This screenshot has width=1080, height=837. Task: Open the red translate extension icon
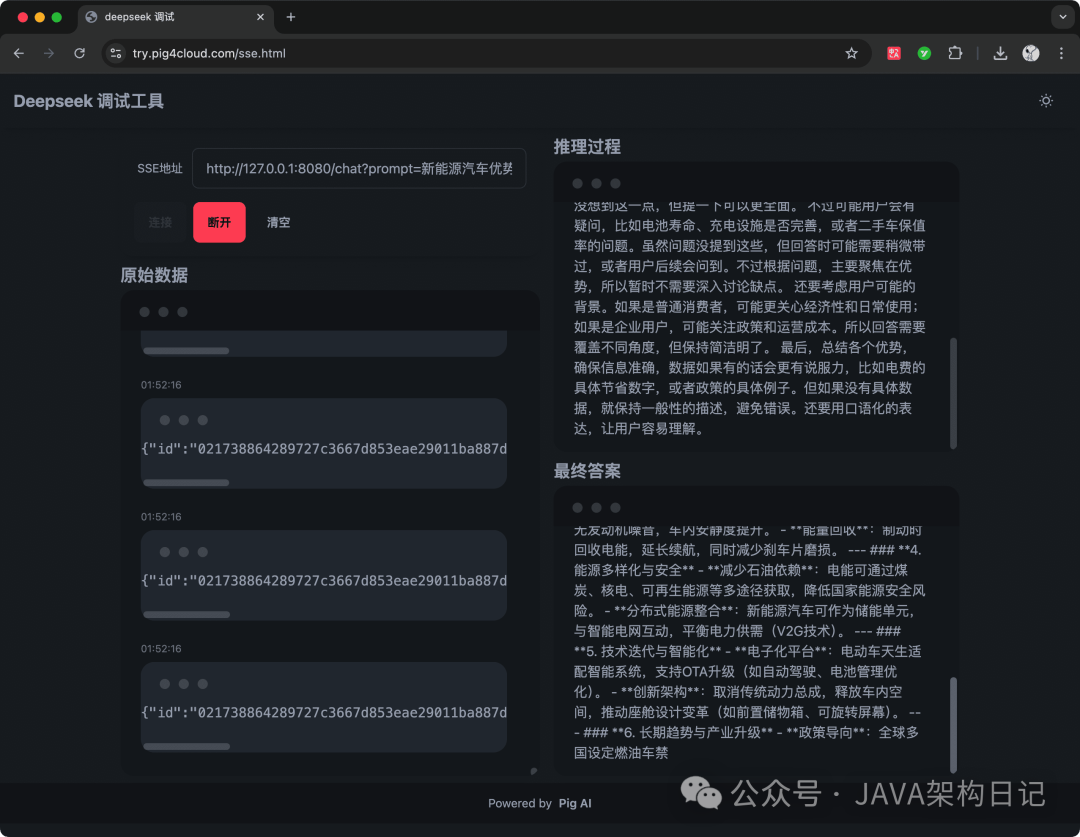893,53
